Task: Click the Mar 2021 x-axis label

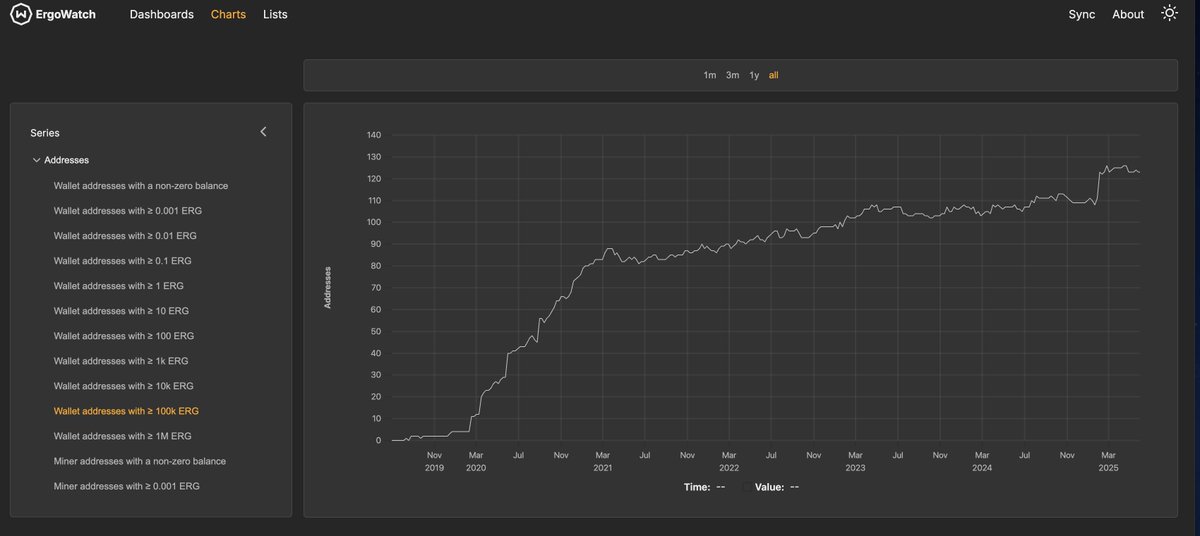Action: (602, 461)
